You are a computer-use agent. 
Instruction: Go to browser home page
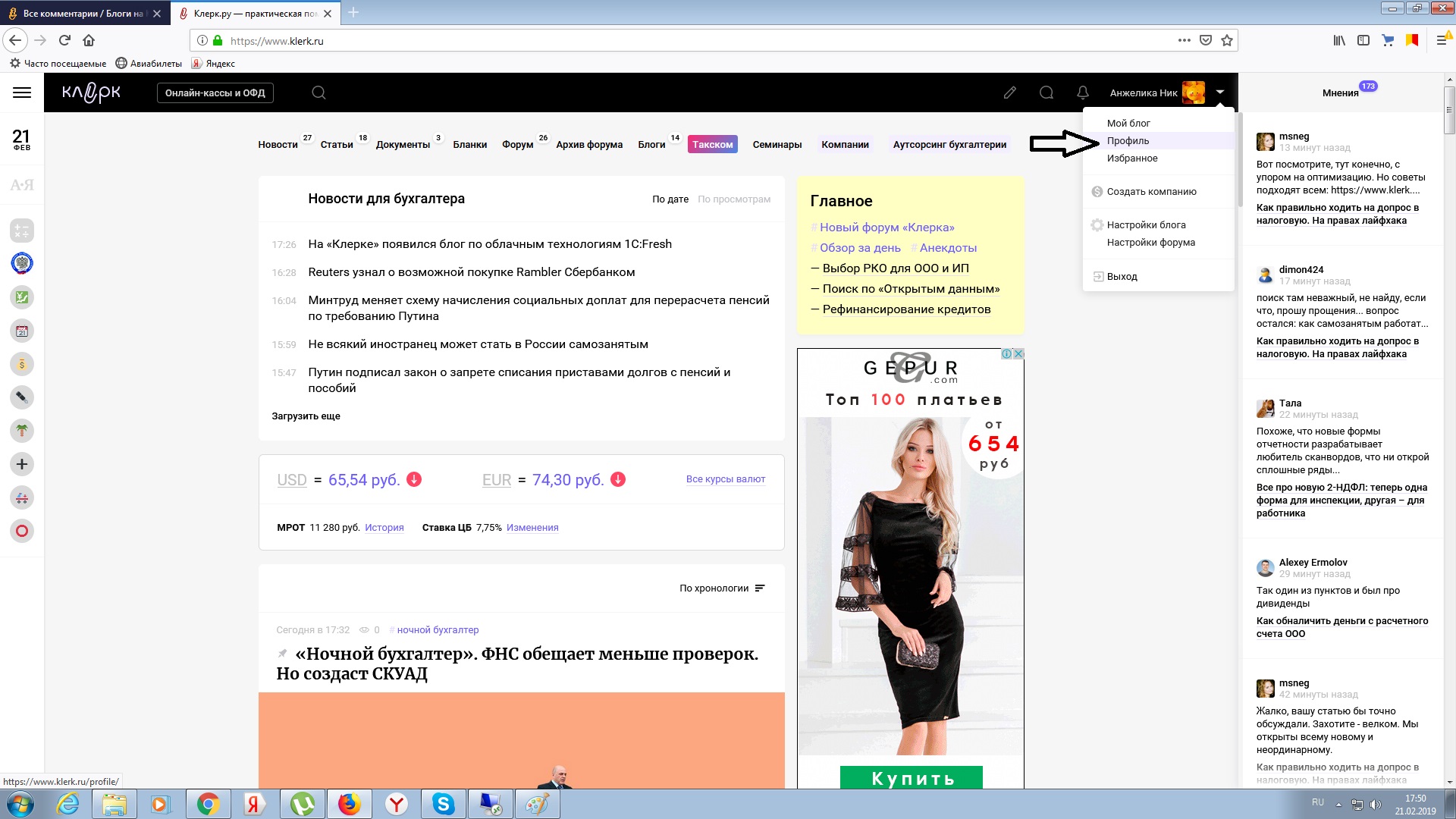[89, 40]
